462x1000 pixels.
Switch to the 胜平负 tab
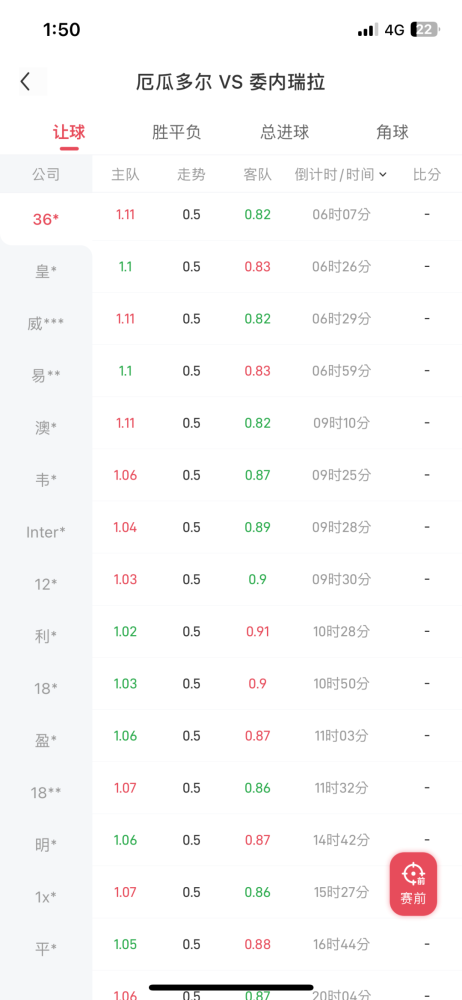click(177, 132)
